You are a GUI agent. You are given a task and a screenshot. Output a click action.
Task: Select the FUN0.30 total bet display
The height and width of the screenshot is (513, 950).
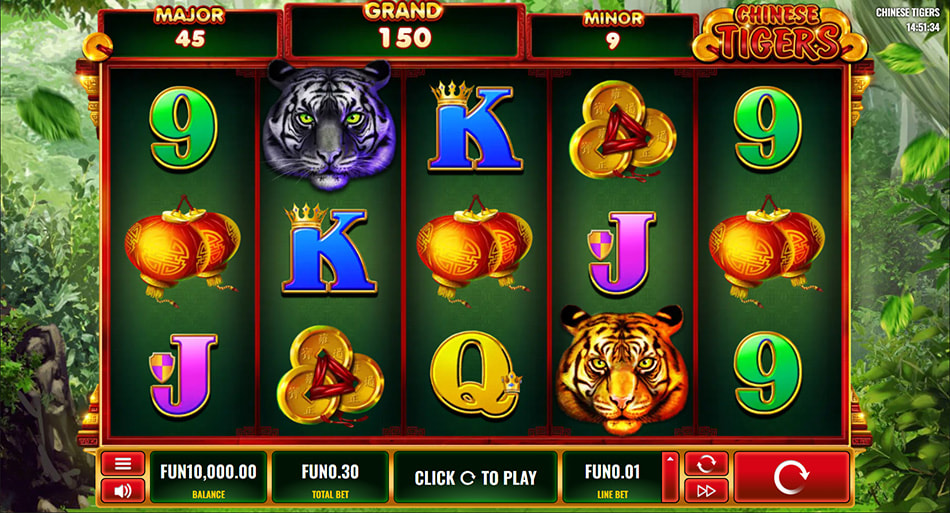(x=330, y=477)
